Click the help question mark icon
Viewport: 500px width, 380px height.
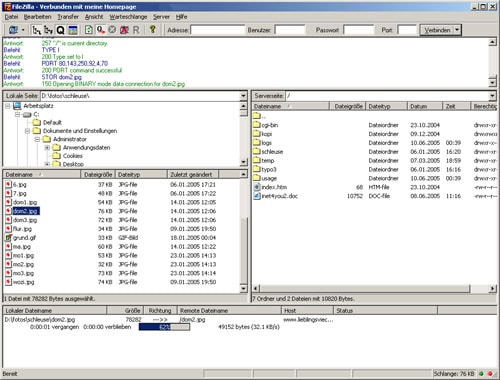(x=153, y=29)
